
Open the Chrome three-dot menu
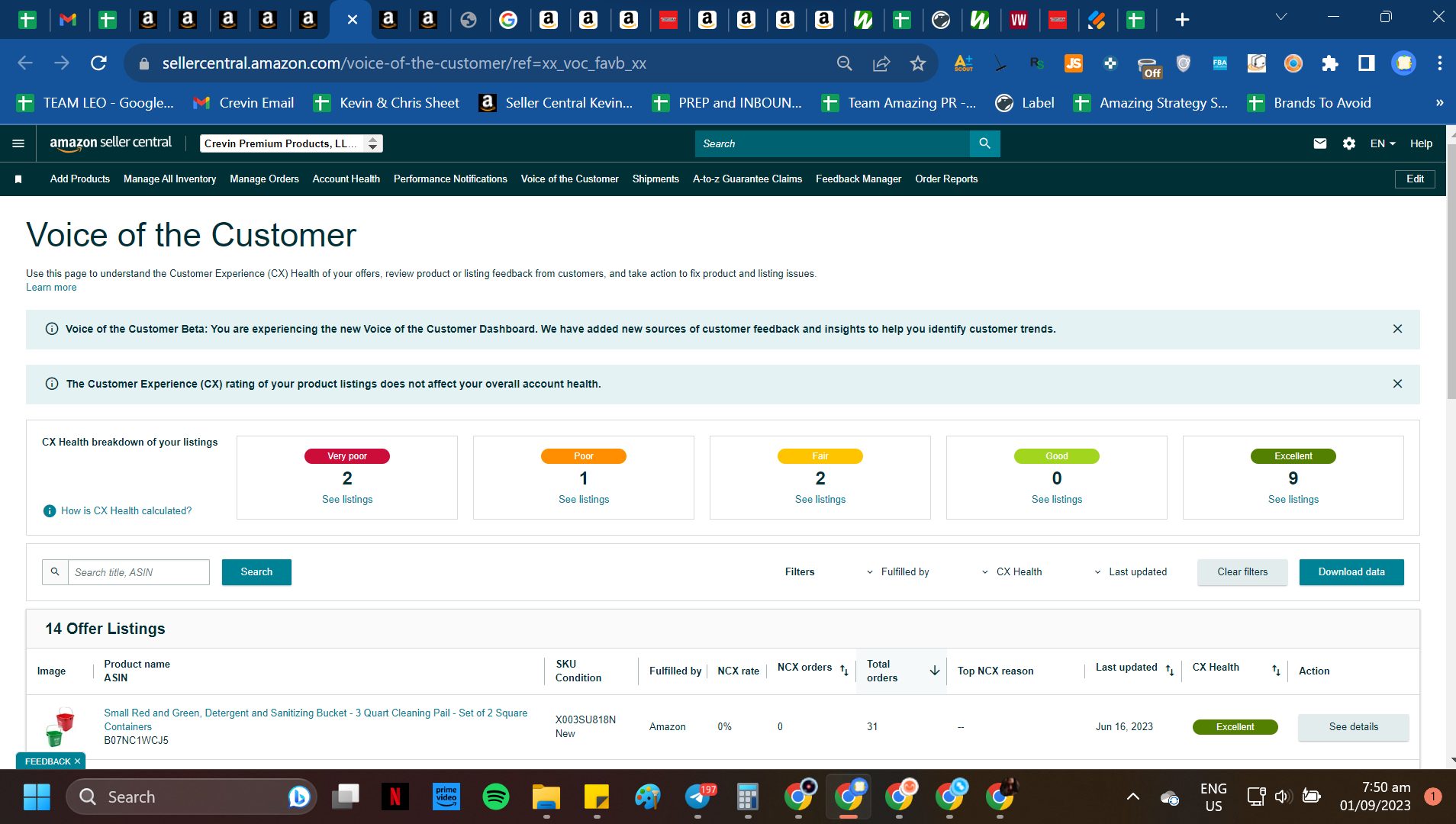[1439, 63]
